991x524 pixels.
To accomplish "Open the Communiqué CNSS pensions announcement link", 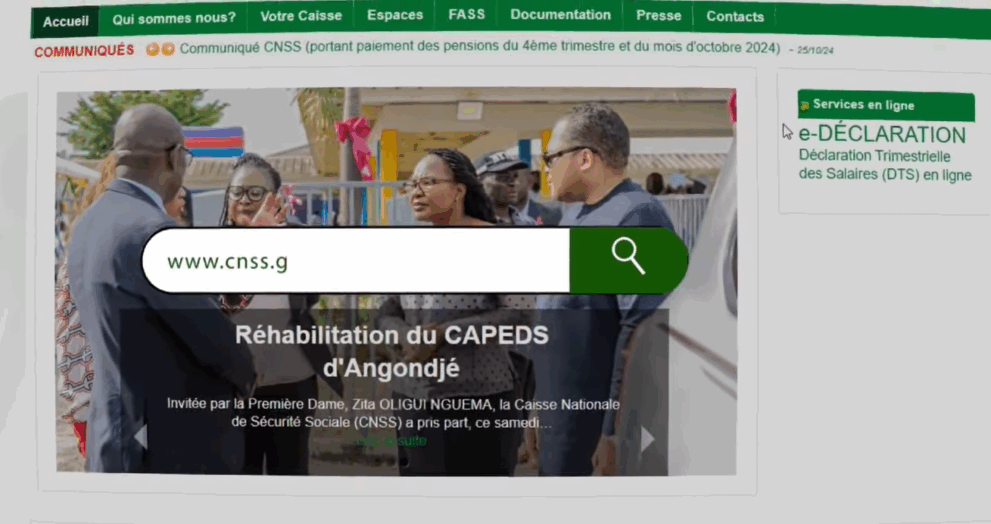I will click(480, 47).
